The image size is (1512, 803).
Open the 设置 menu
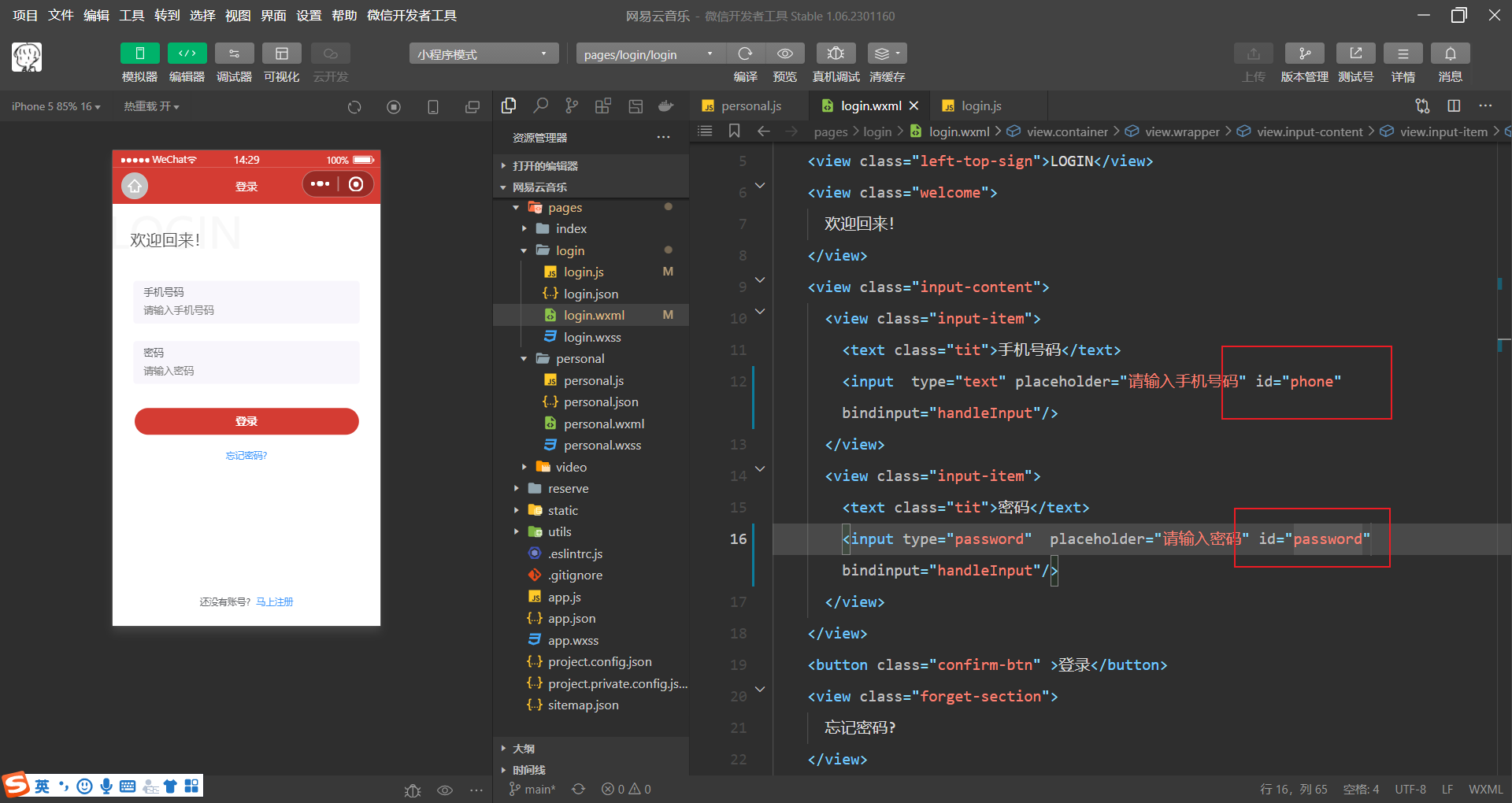click(x=309, y=16)
